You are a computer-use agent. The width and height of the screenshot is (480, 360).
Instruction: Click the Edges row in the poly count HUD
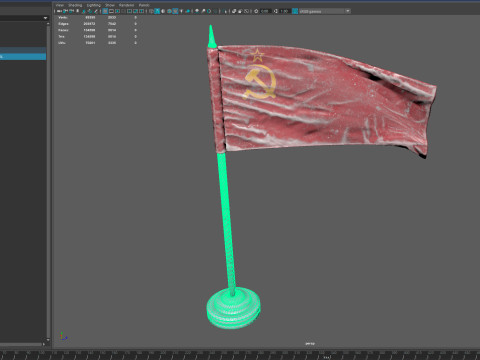pos(97,24)
